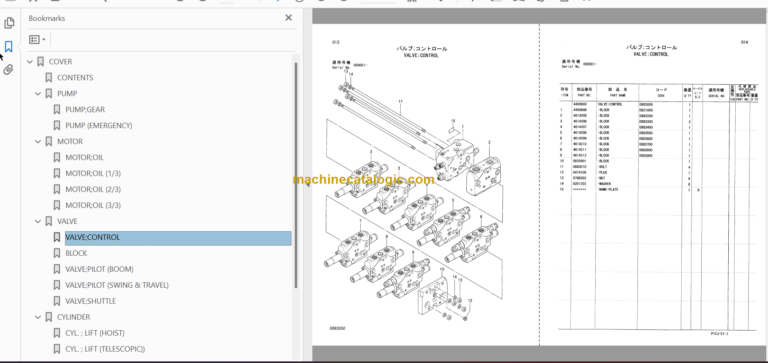The image size is (768, 363).
Task: Go to MOTOR;OIL (2/3) bookmark
Action: [93, 190]
